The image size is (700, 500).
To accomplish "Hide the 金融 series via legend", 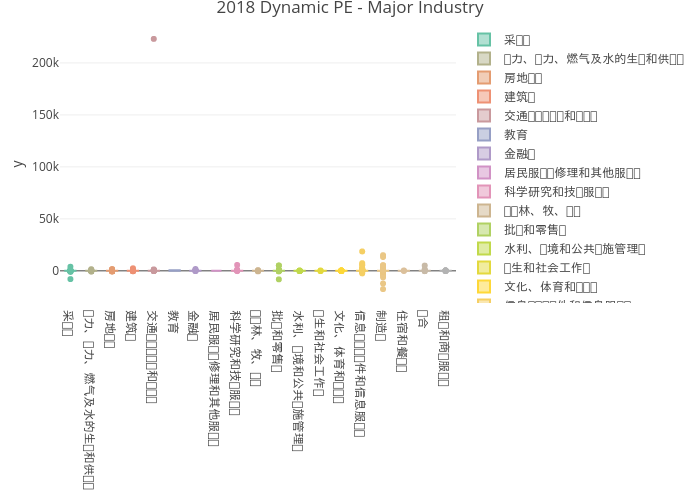I will (520, 153).
